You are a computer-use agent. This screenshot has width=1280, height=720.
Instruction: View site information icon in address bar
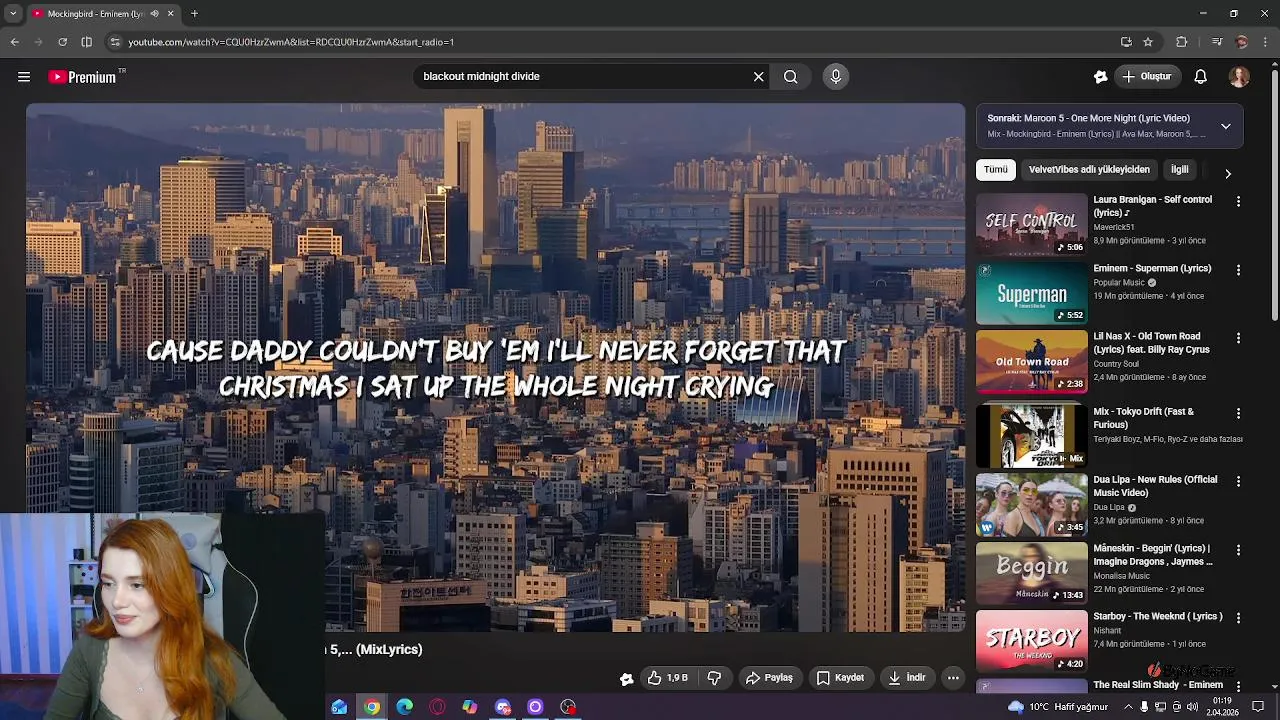click(115, 42)
